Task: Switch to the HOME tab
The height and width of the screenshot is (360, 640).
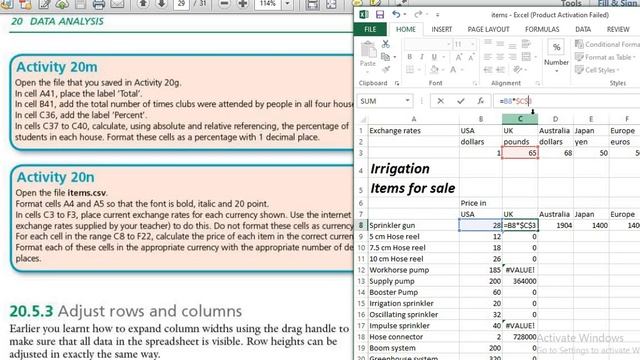Action: click(406, 29)
